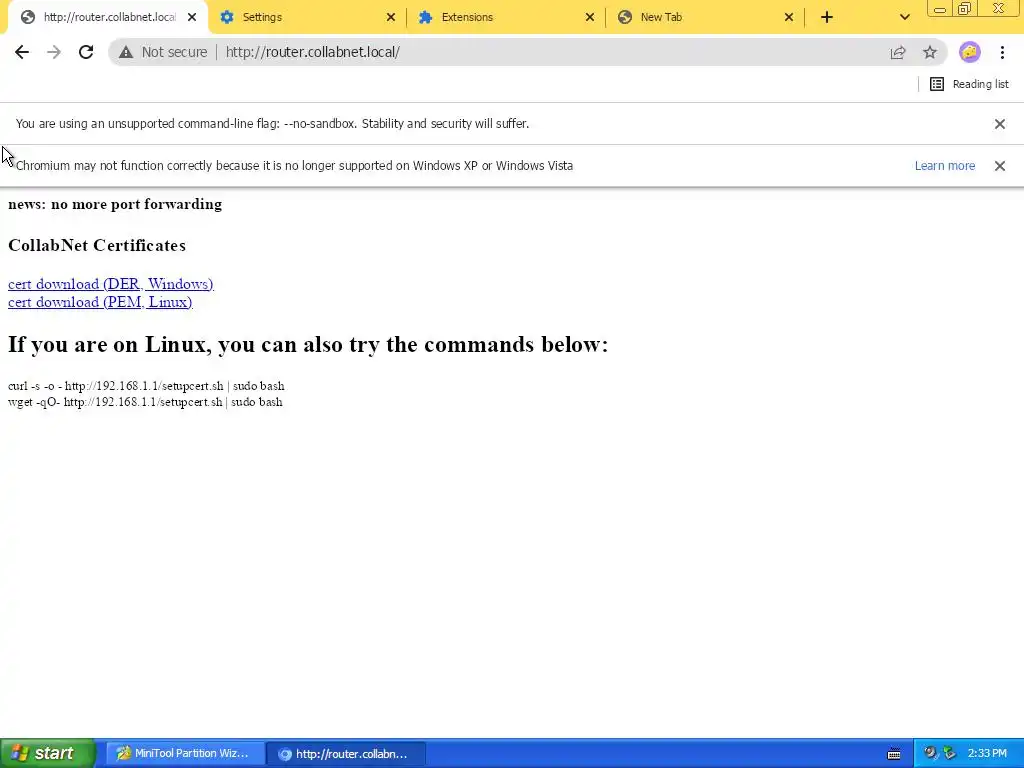Click the Extensions tab puzzle icon
The height and width of the screenshot is (768, 1024).
tap(426, 17)
